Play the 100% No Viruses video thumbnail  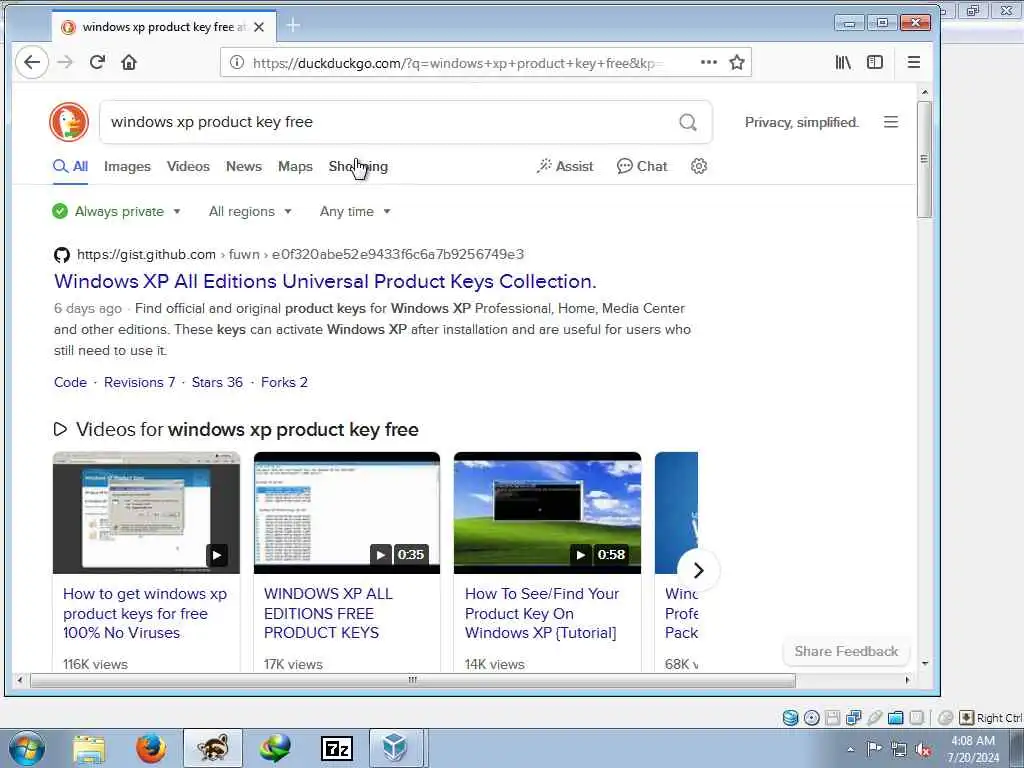[146, 513]
